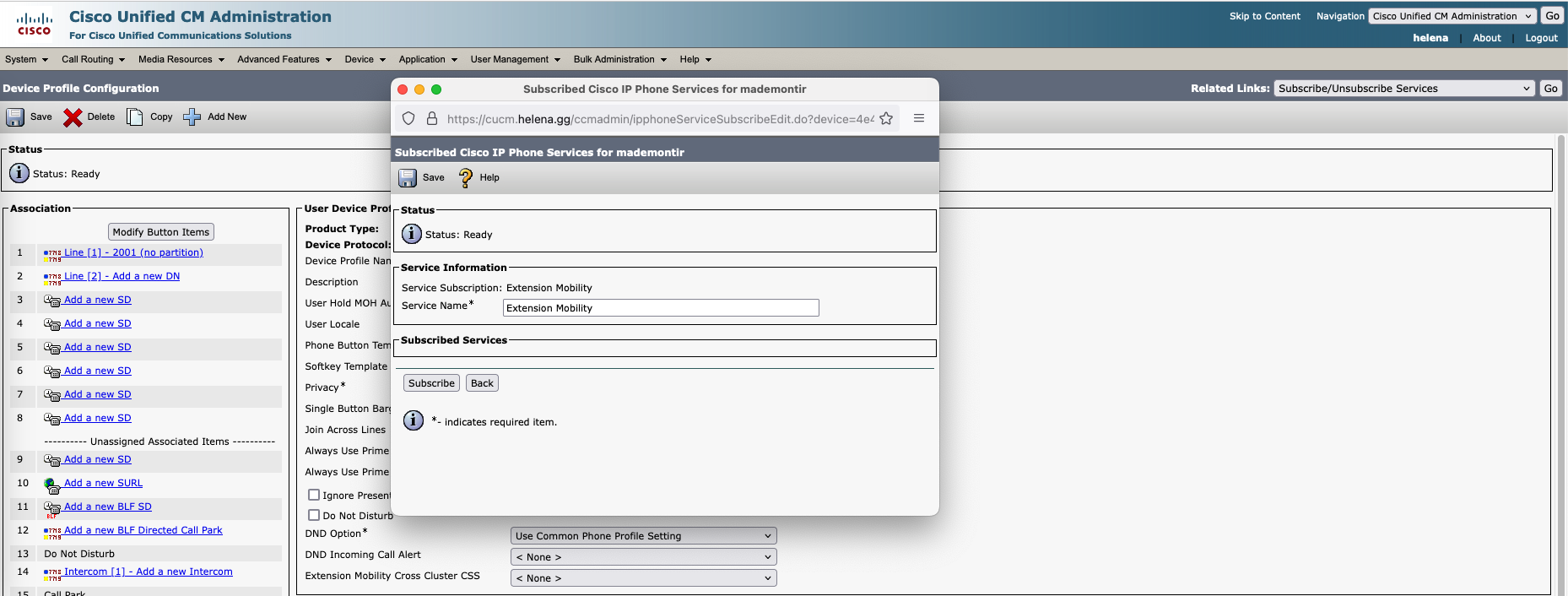Image resolution: width=1568 pixels, height=596 pixels.
Task: Open the browser hamburger menu icon
Action: click(x=919, y=119)
